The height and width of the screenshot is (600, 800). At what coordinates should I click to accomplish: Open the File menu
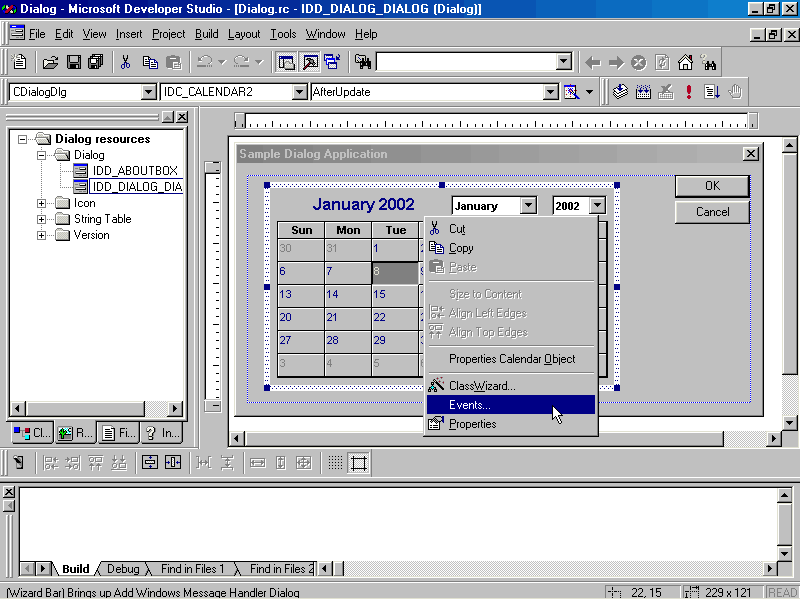point(37,34)
